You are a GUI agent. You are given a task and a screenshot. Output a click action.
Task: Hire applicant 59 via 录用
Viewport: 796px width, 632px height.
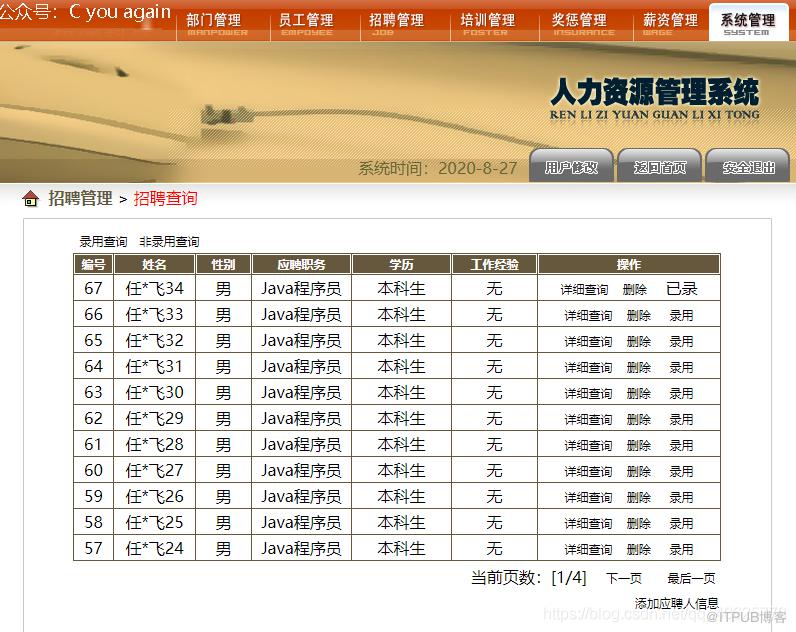(x=681, y=497)
